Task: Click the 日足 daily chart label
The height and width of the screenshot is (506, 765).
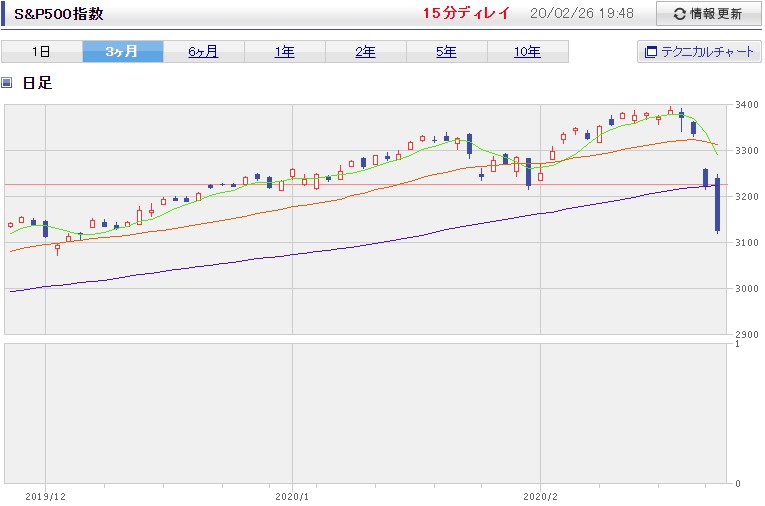Action: click(x=37, y=82)
